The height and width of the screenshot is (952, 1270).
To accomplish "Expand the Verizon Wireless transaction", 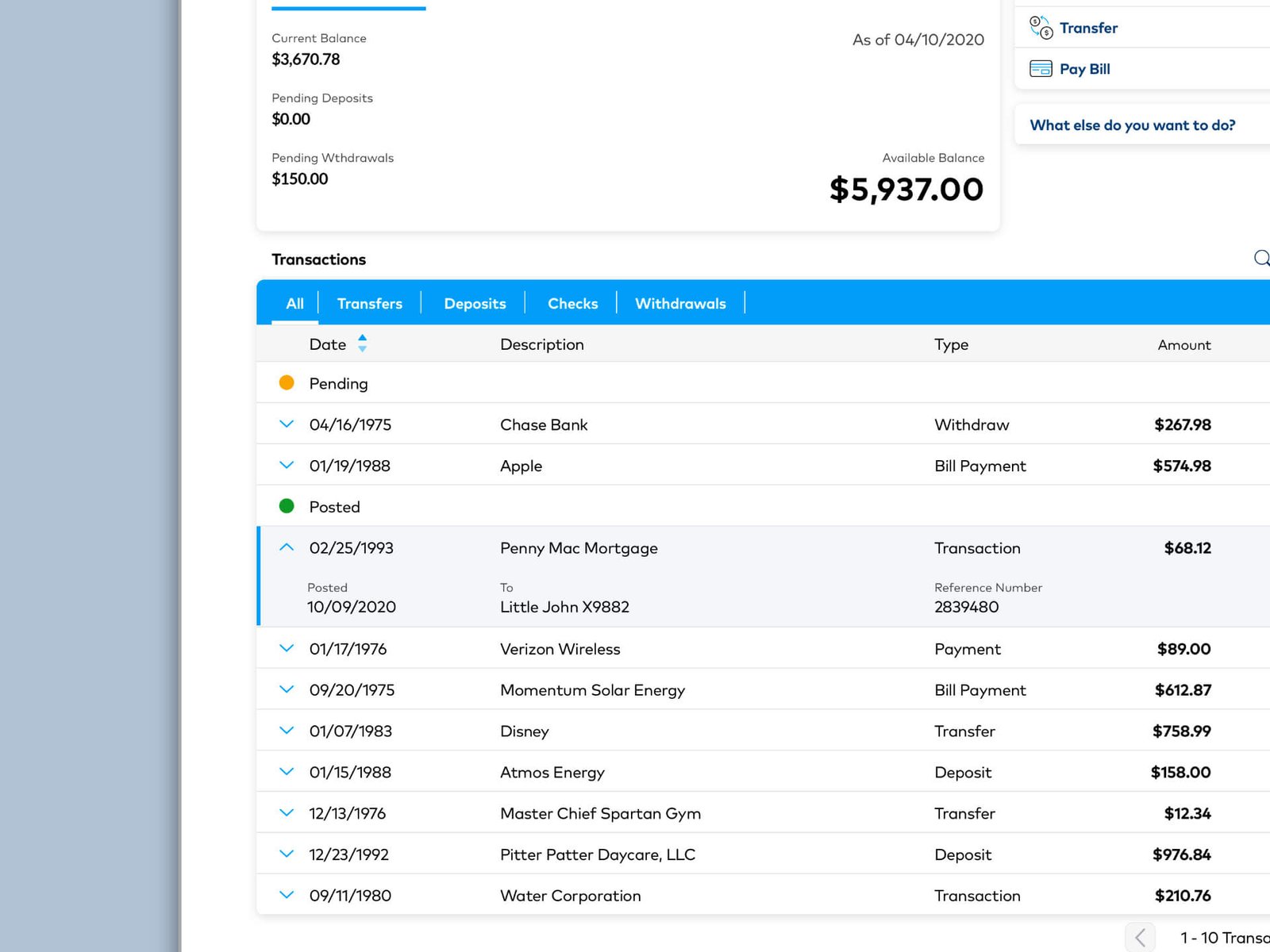I will point(287,648).
